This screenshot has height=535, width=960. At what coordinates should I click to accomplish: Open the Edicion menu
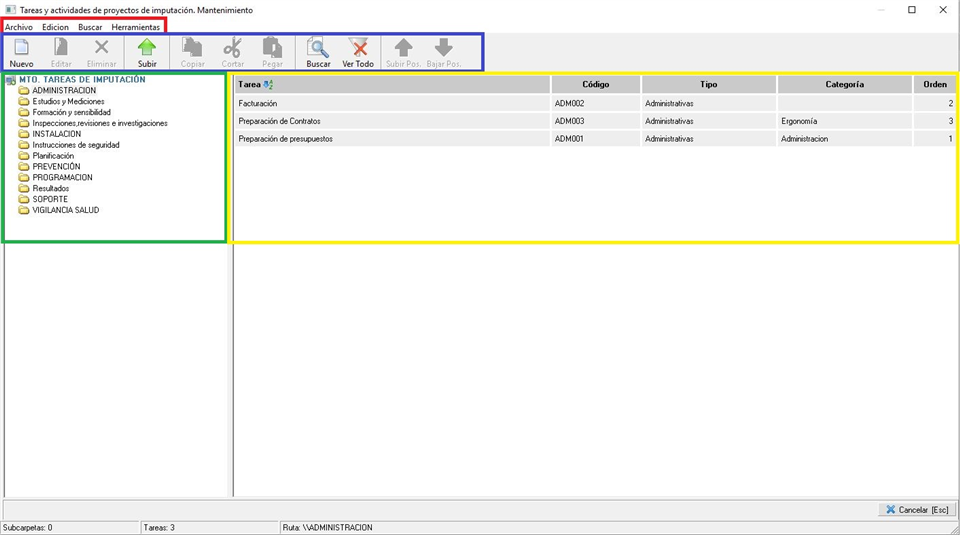pos(55,27)
